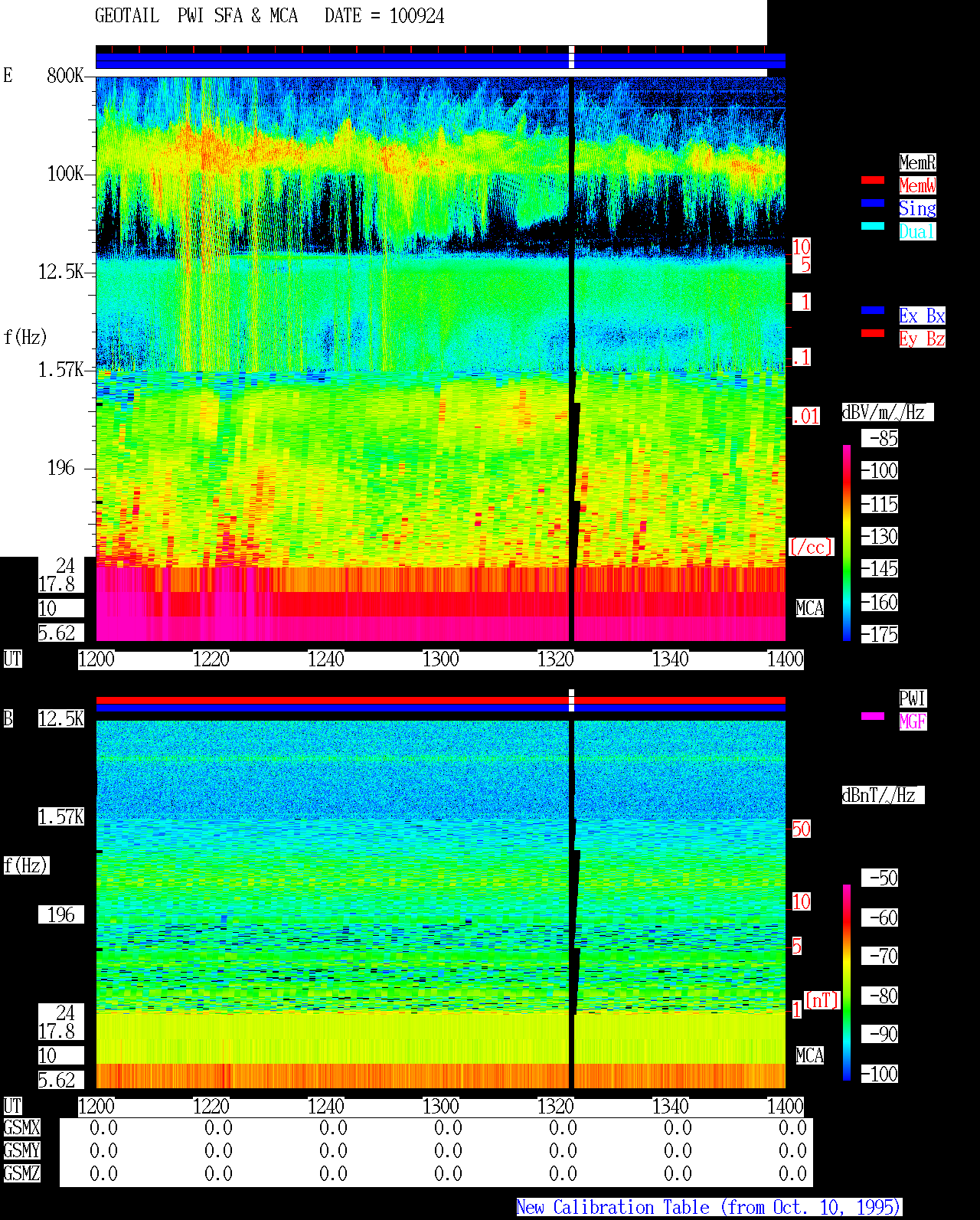Viewport: 980px width, 1220px height.
Task: Click the black data-gap line in E spectrogram
Action: 573,358
